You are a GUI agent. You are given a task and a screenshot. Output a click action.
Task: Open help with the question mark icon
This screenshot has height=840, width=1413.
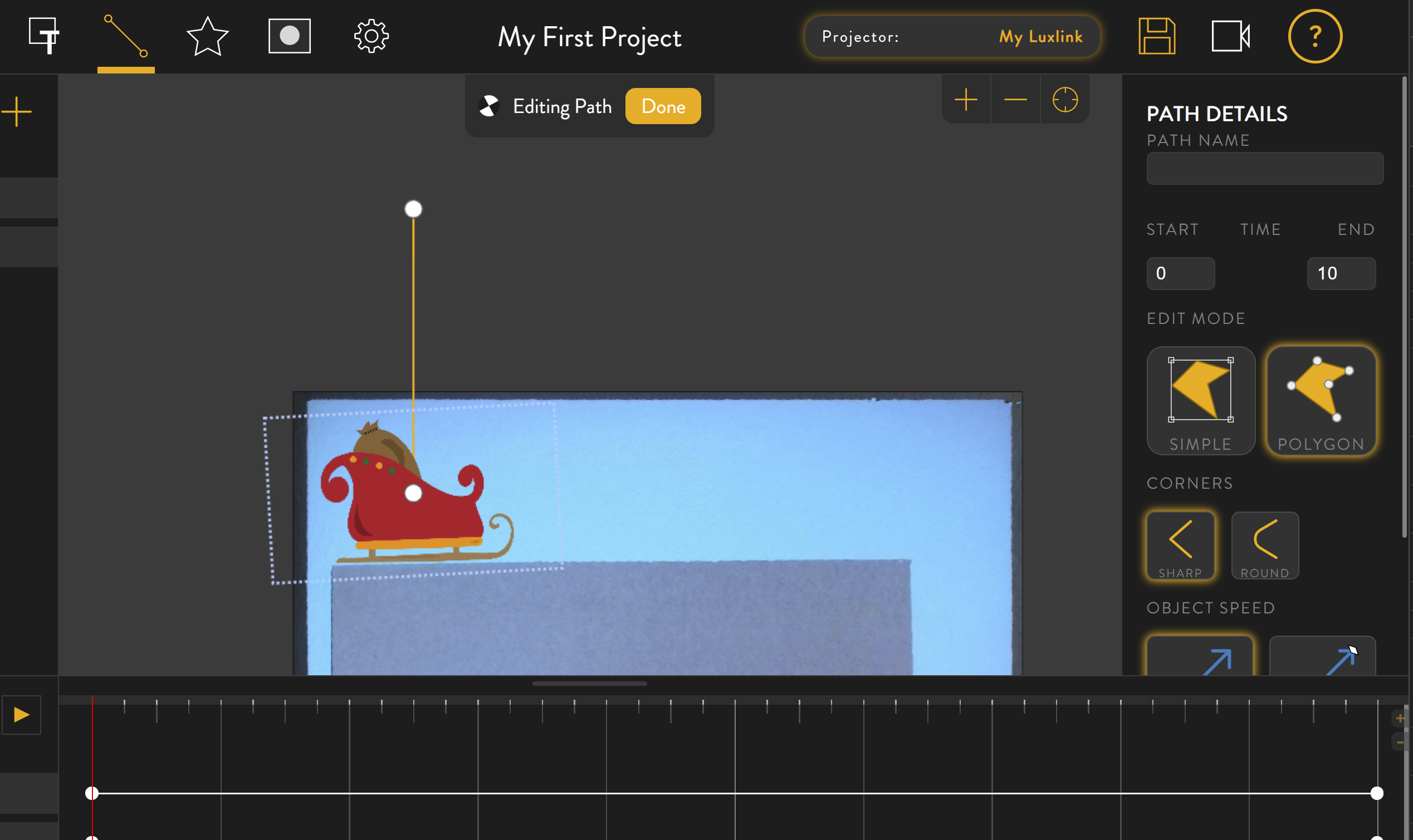(x=1314, y=36)
